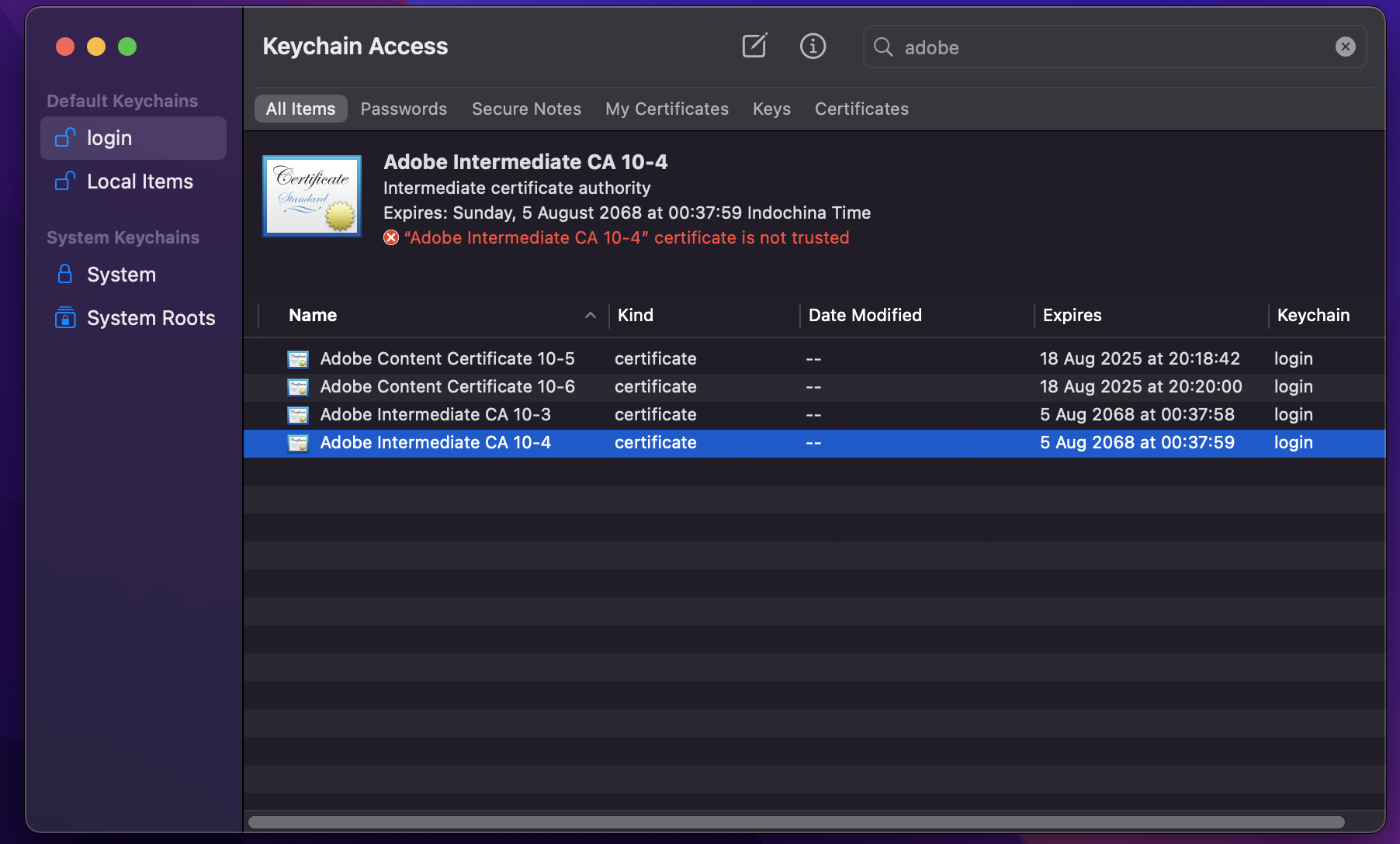This screenshot has height=844, width=1400.
Task: Select Adobe Intermediate CA 10-3 row name
Action: pos(435,414)
